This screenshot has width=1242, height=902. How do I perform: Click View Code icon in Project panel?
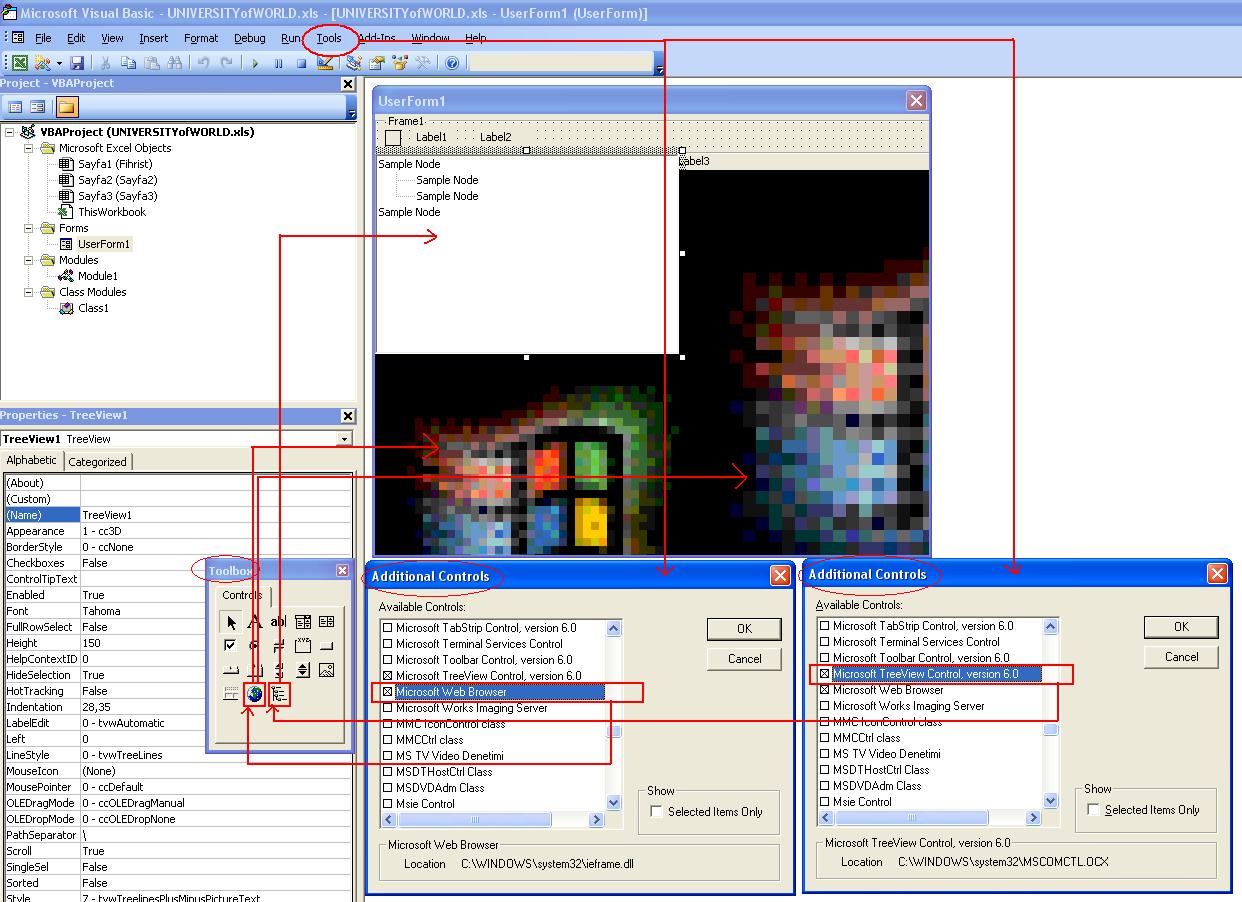click(15, 107)
